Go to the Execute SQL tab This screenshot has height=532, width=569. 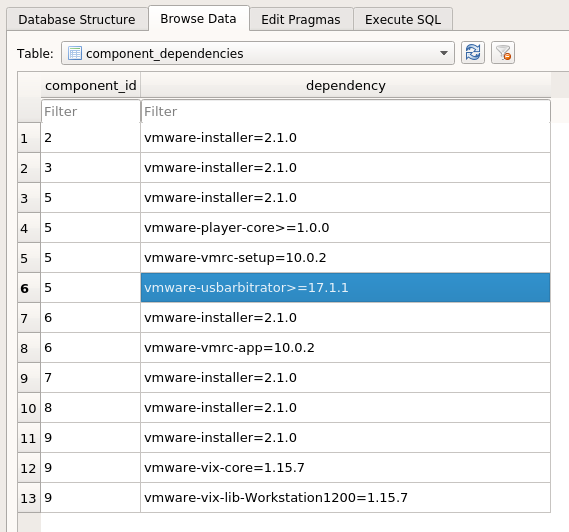403,20
